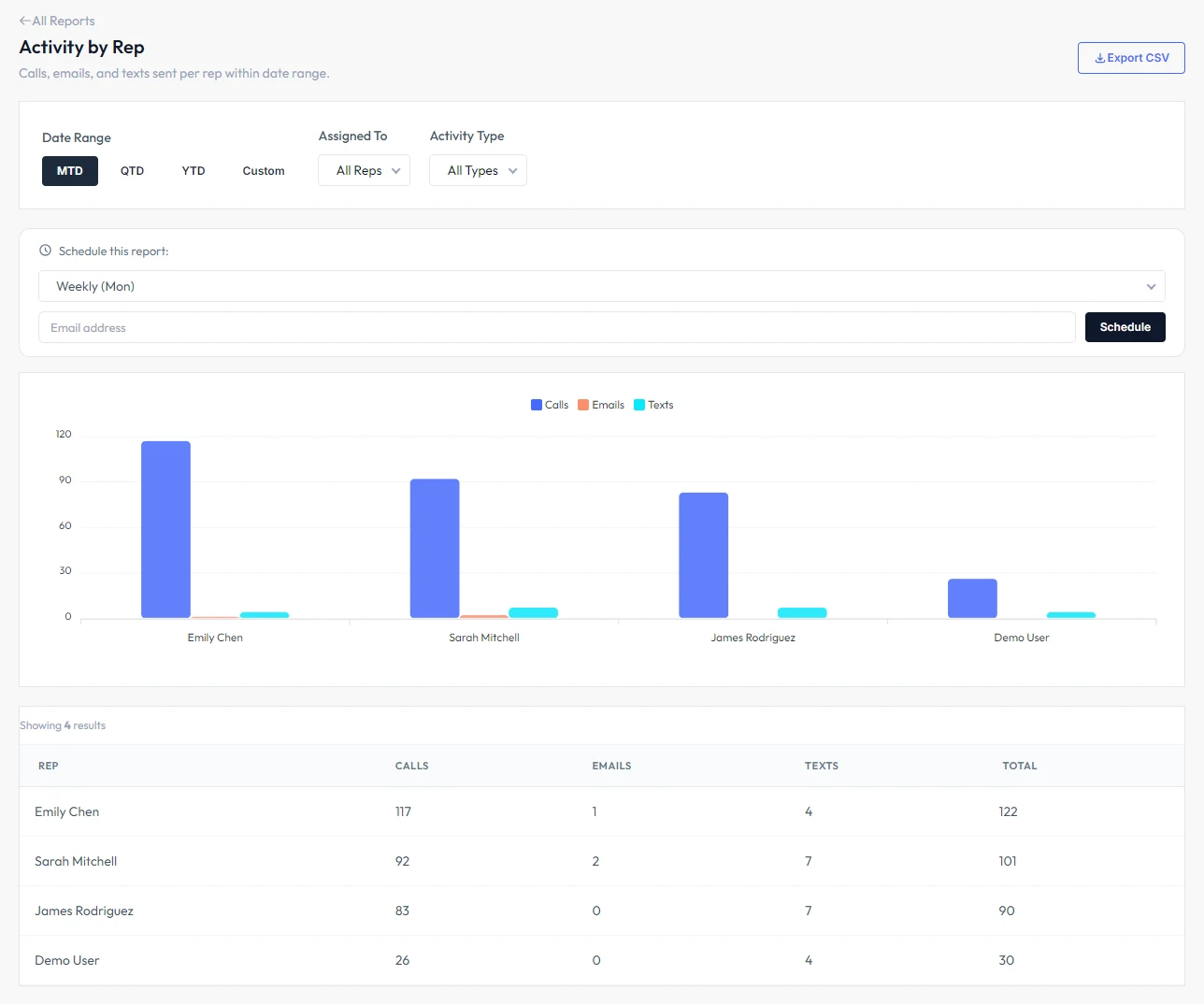Click the Emily Chen chart axis label
1204x1004 pixels.
pos(215,638)
